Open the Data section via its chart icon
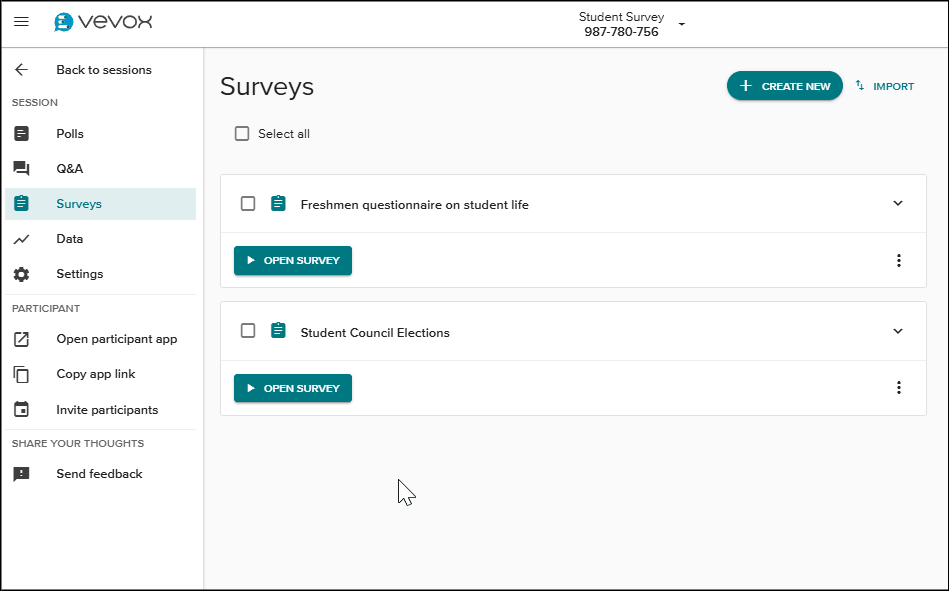 tap(21, 238)
